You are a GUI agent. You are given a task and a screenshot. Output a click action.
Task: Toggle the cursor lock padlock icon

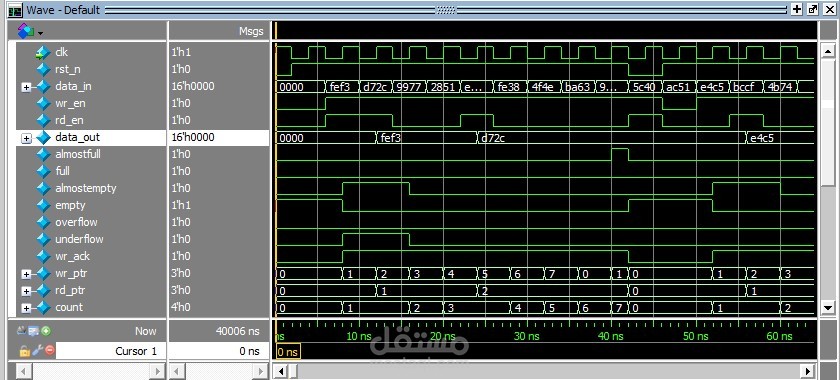[24, 351]
